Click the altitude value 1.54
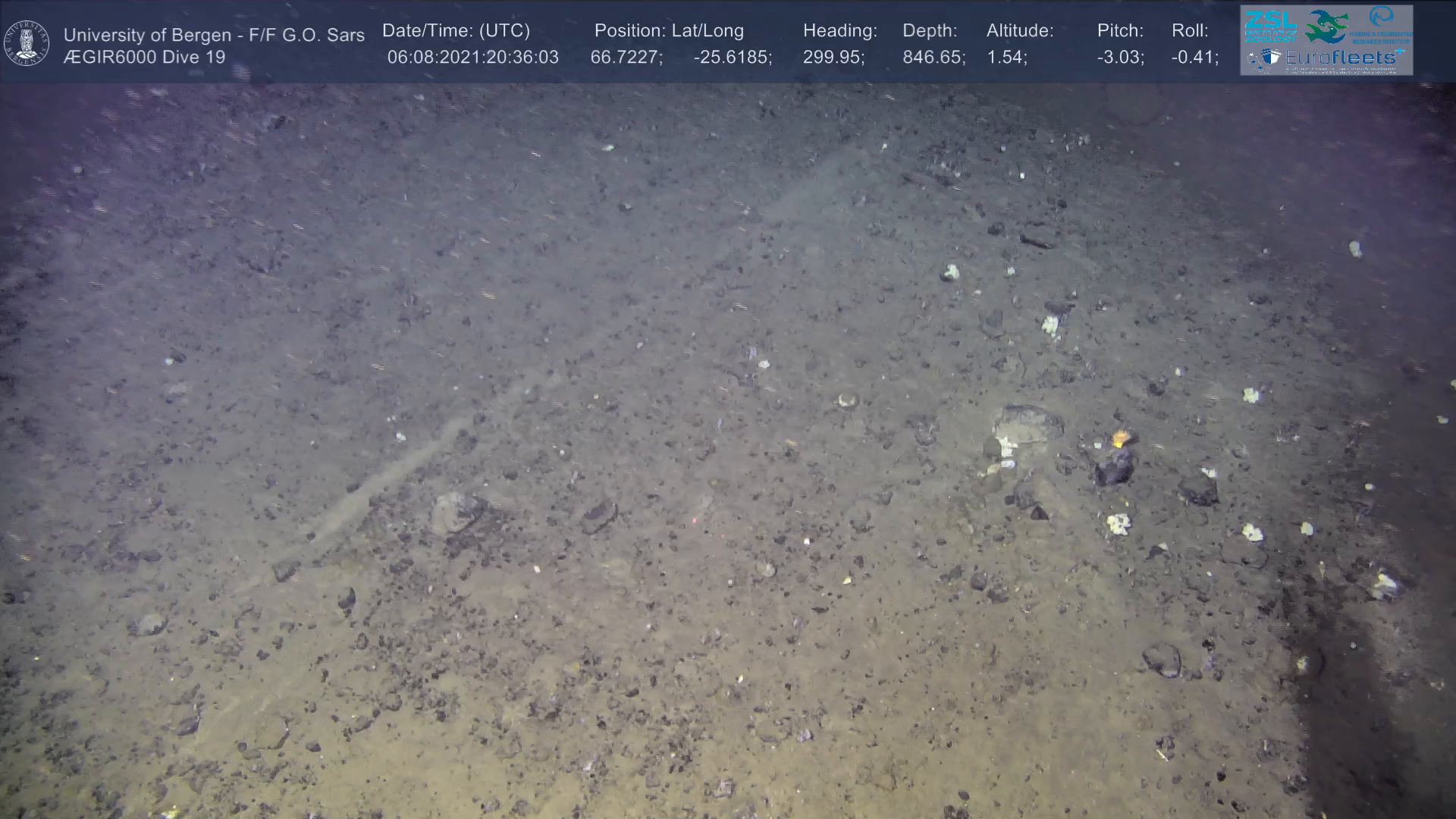The width and height of the screenshot is (1456, 819). 1006,58
